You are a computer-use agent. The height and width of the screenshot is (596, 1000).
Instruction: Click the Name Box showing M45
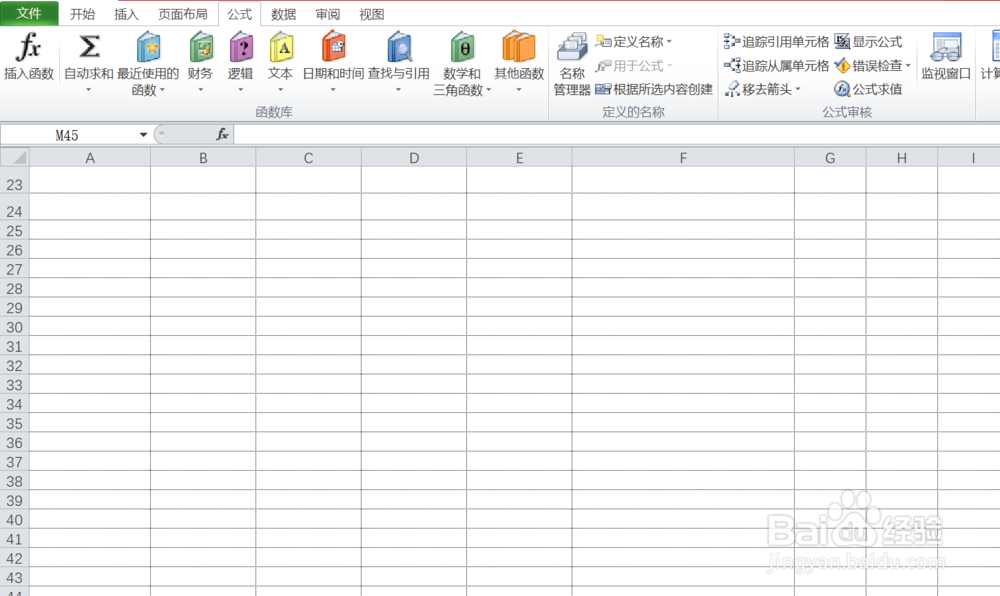click(69, 134)
